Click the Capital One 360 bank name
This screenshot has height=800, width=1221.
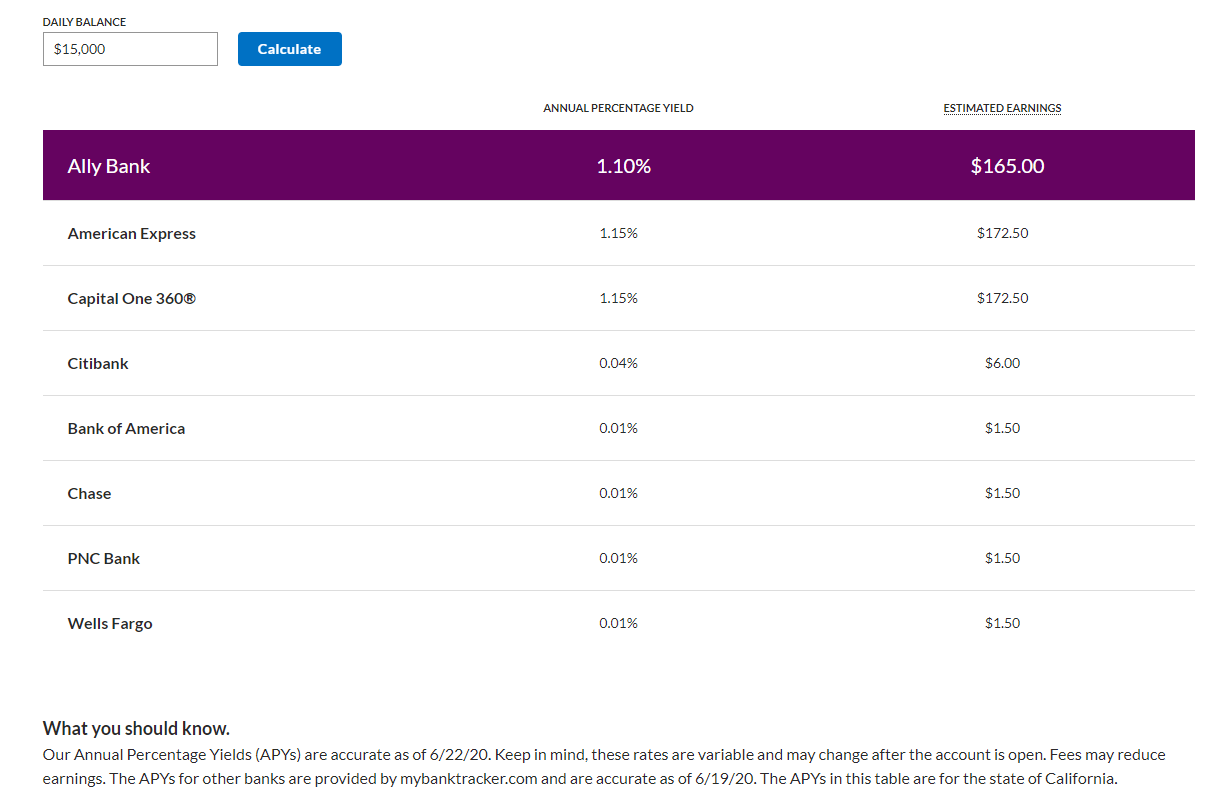click(132, 298)
